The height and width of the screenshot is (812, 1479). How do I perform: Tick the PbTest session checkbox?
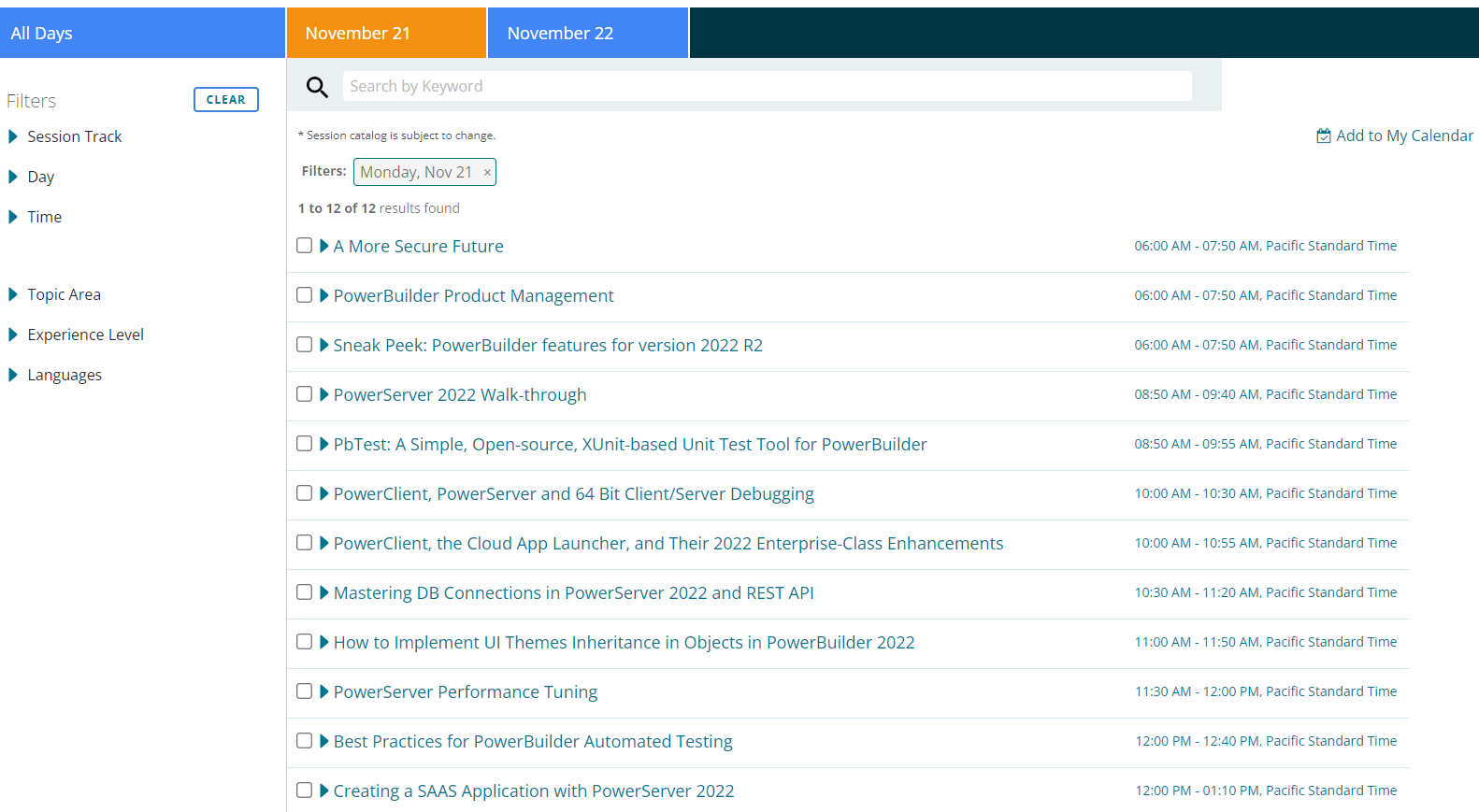(x=304, y=443)
